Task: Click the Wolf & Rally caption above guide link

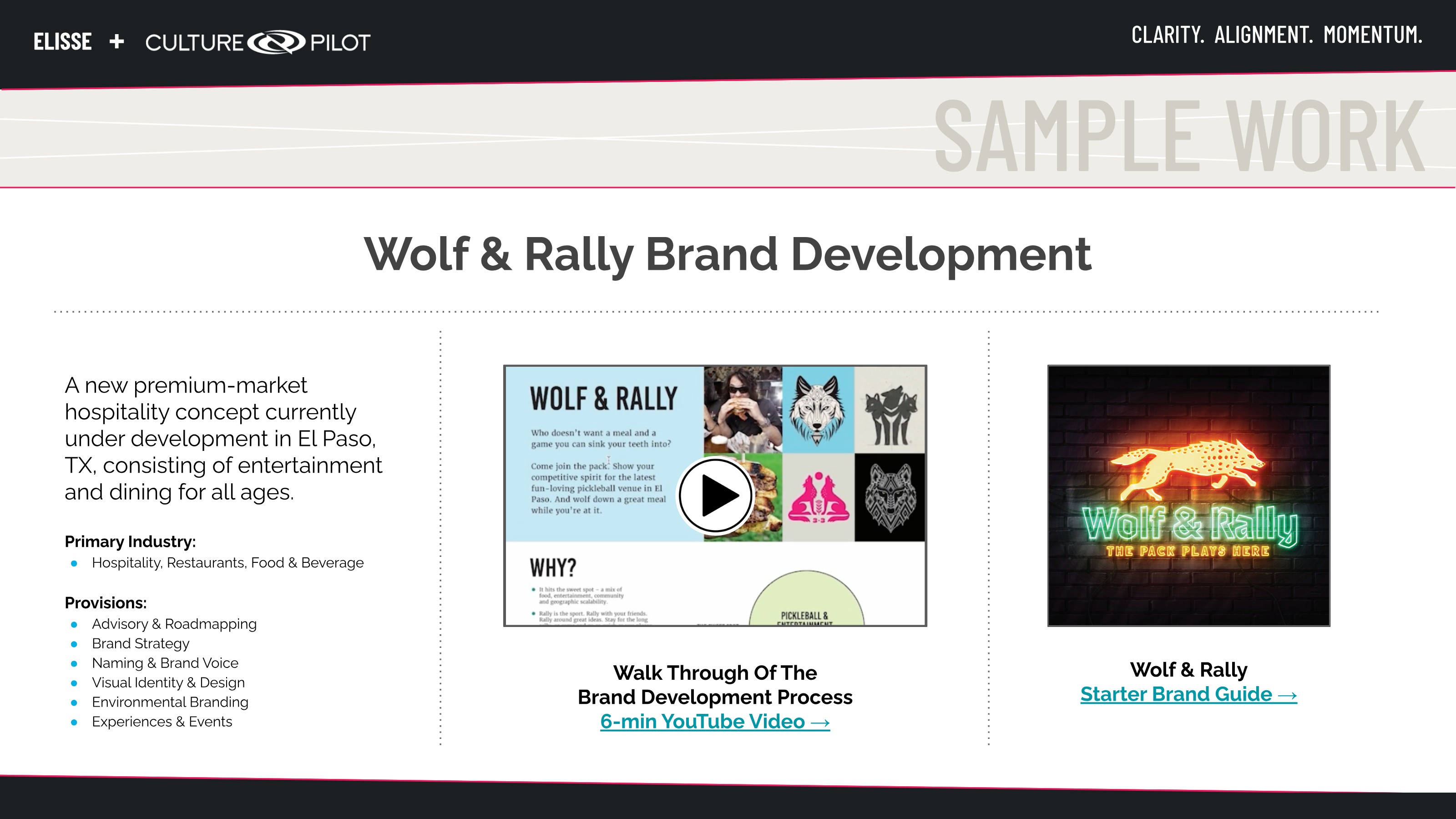Action: pos(1188,670)
